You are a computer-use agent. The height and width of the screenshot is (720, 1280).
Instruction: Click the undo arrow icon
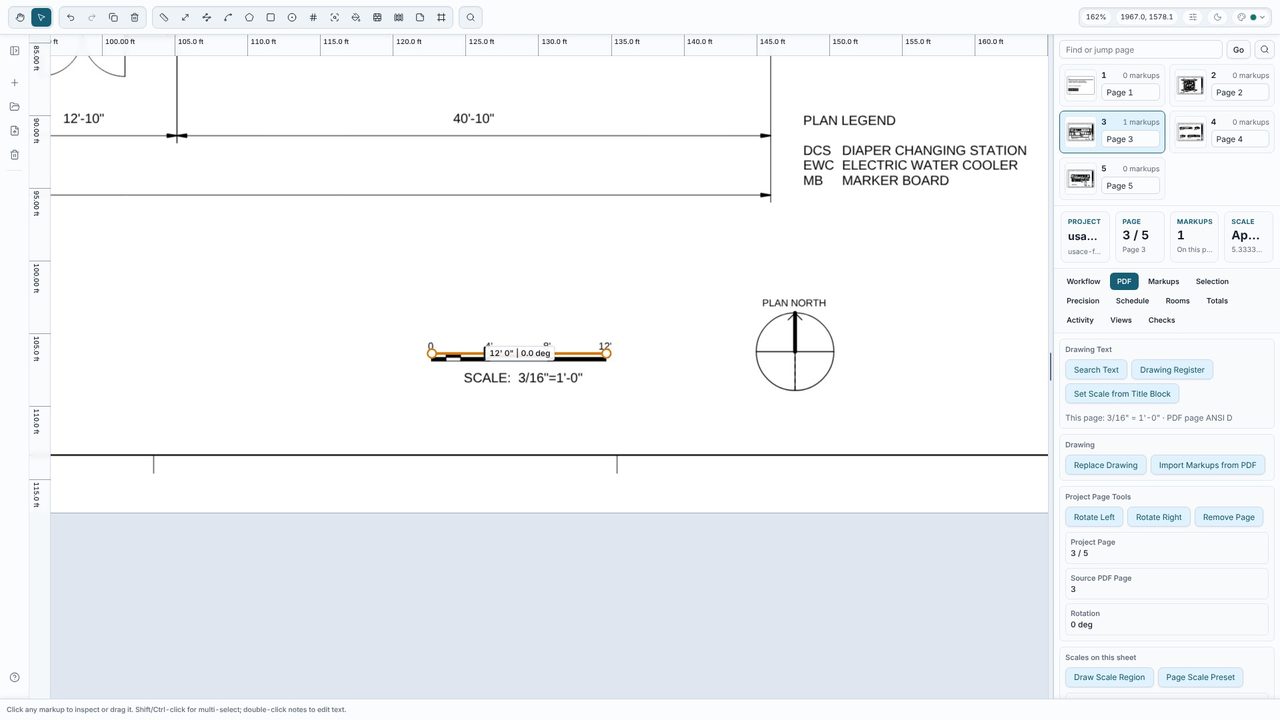(71, 17)
